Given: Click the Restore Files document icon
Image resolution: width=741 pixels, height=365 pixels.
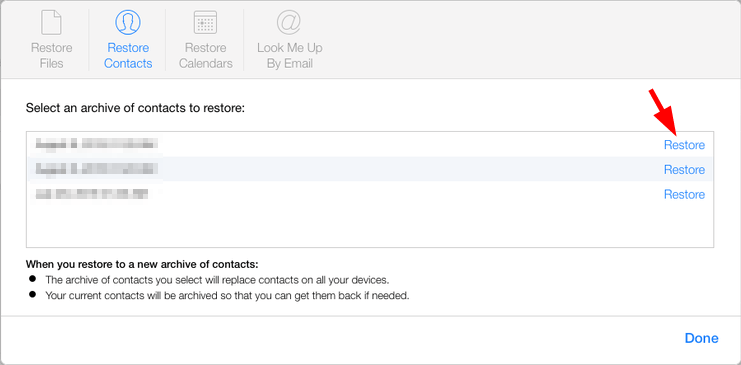Looking at the screenshot, I should point(52,22).
